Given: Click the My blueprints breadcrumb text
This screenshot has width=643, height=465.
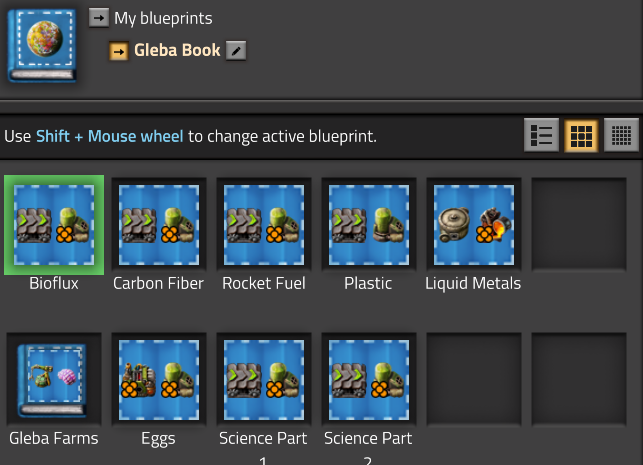Looking at the screenshot, I should (163, 18).
